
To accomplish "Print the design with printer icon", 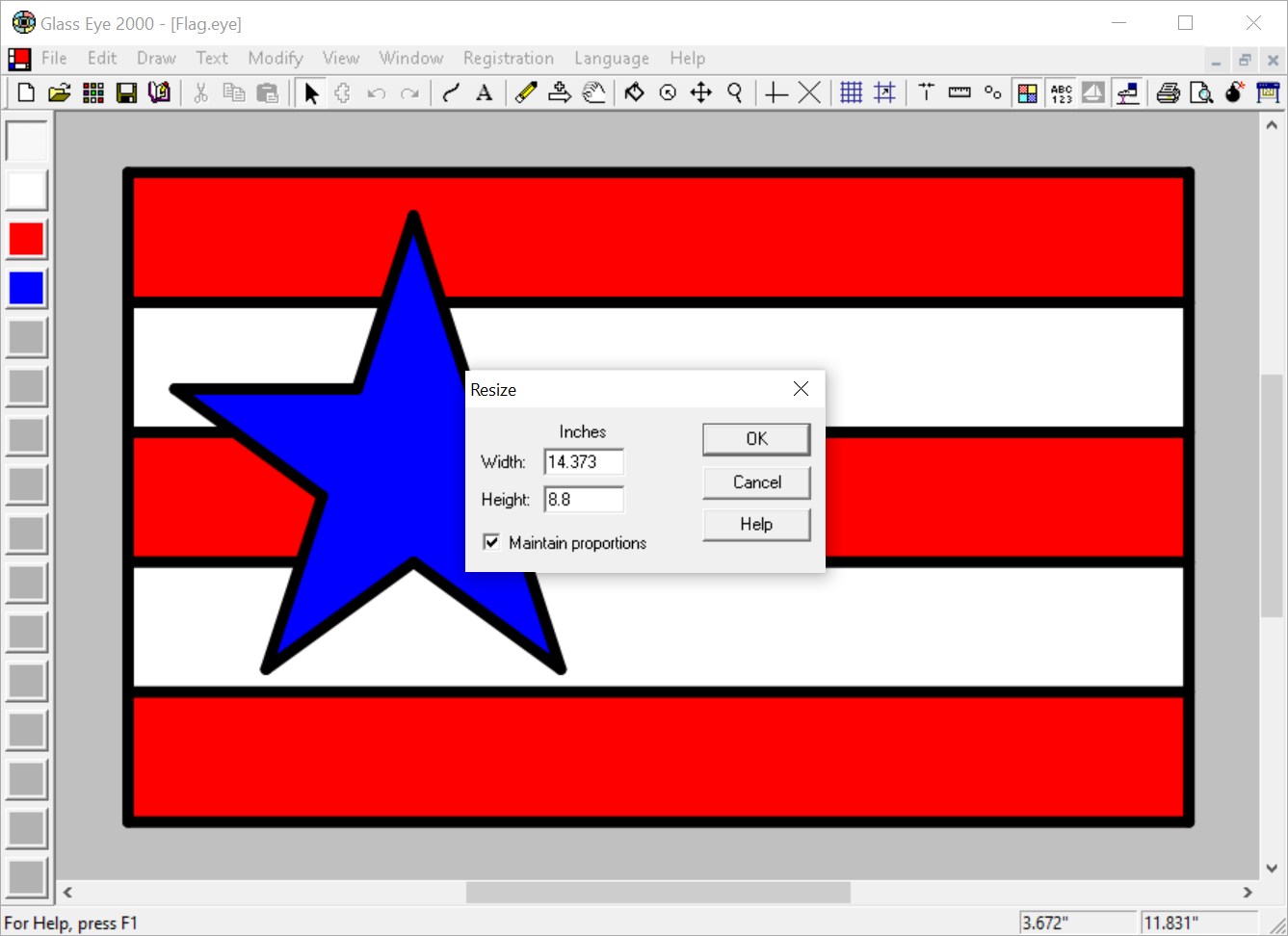I will [1169, 92].
